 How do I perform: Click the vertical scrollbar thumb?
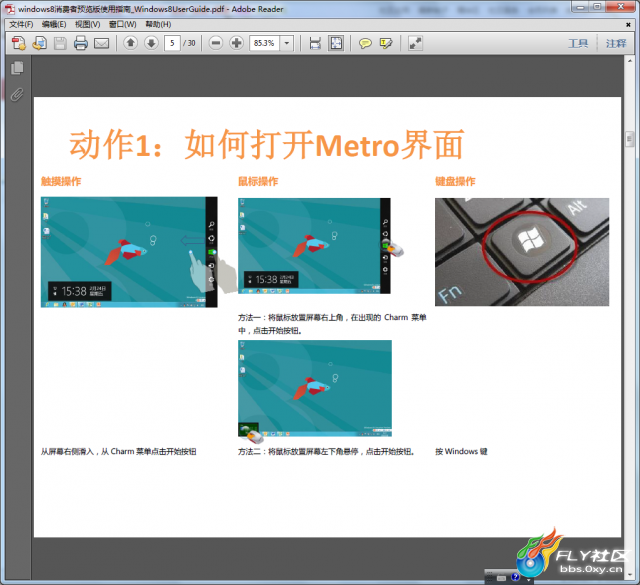coord(629,139)
